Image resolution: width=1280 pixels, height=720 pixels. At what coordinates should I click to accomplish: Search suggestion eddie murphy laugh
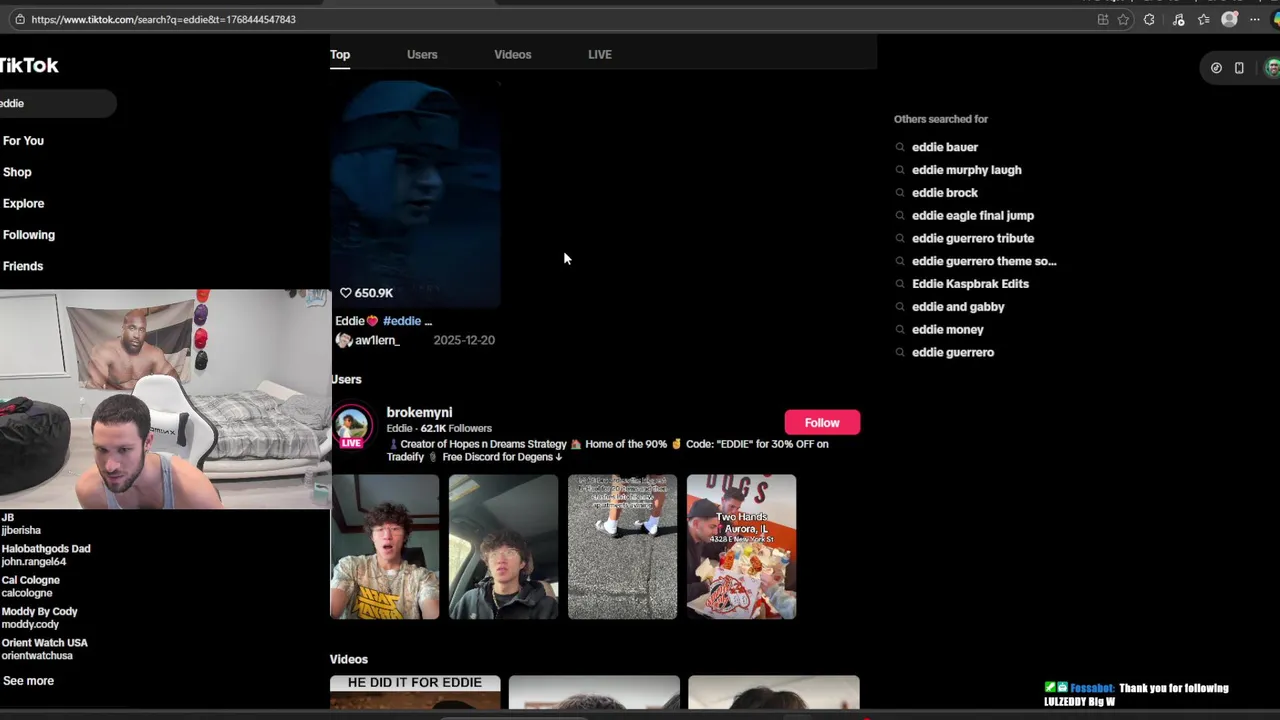[966, 170]
